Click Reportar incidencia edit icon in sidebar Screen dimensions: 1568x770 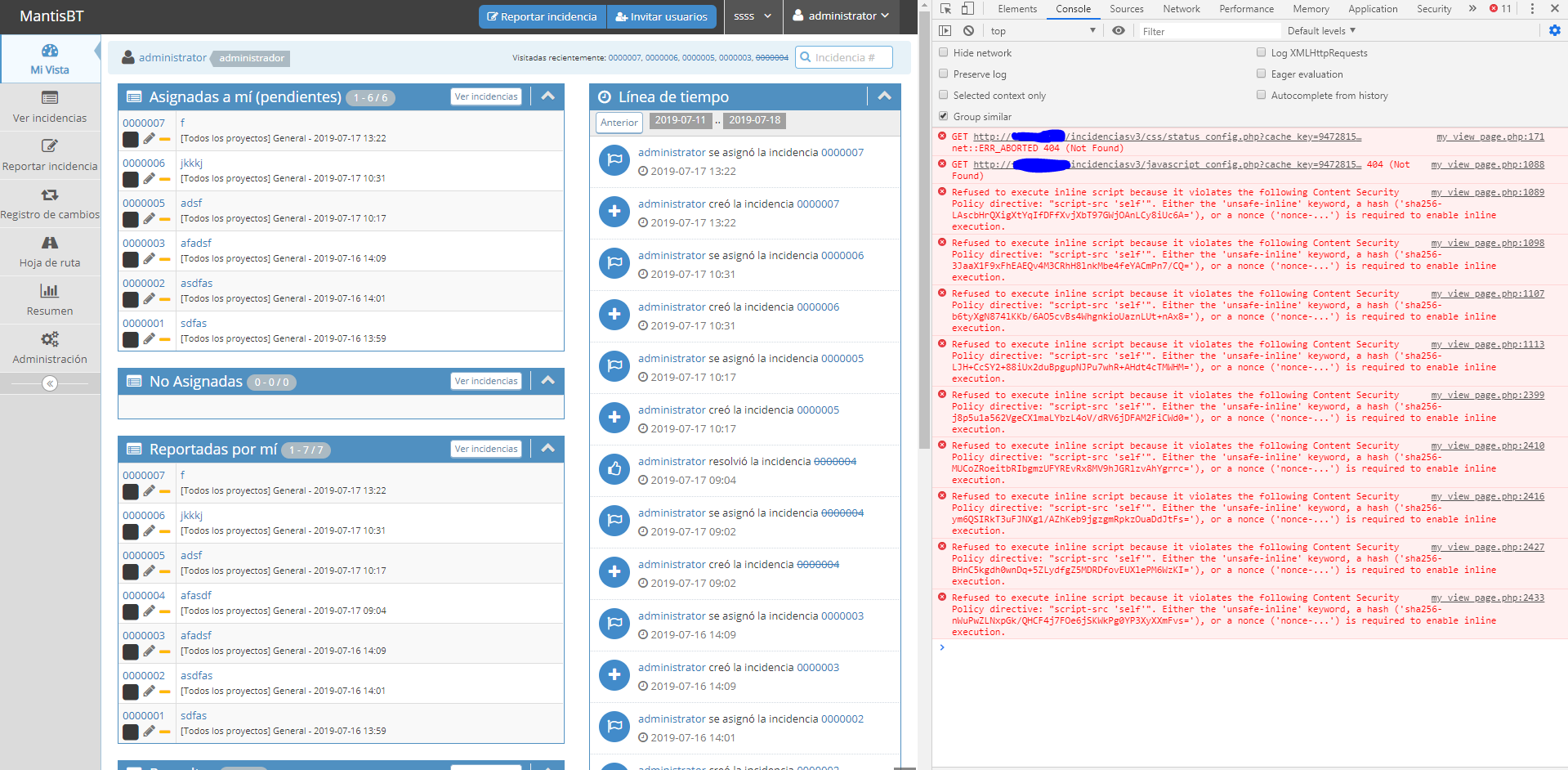click(50, 146)
